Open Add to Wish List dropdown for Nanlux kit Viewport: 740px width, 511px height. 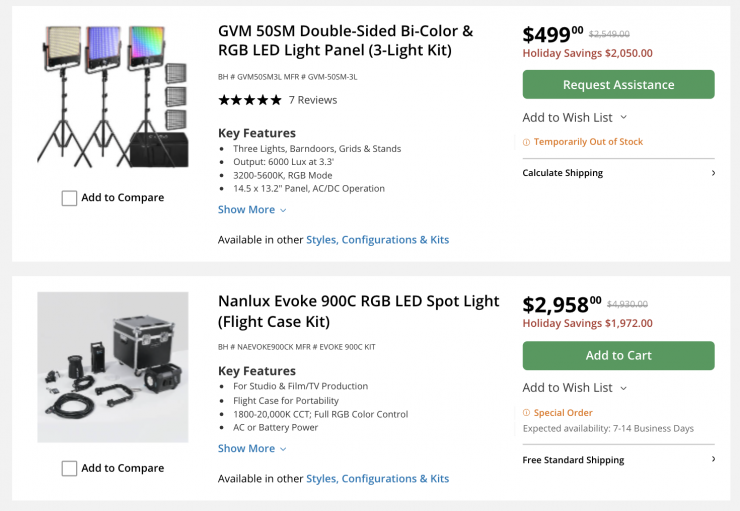(574, 388)
